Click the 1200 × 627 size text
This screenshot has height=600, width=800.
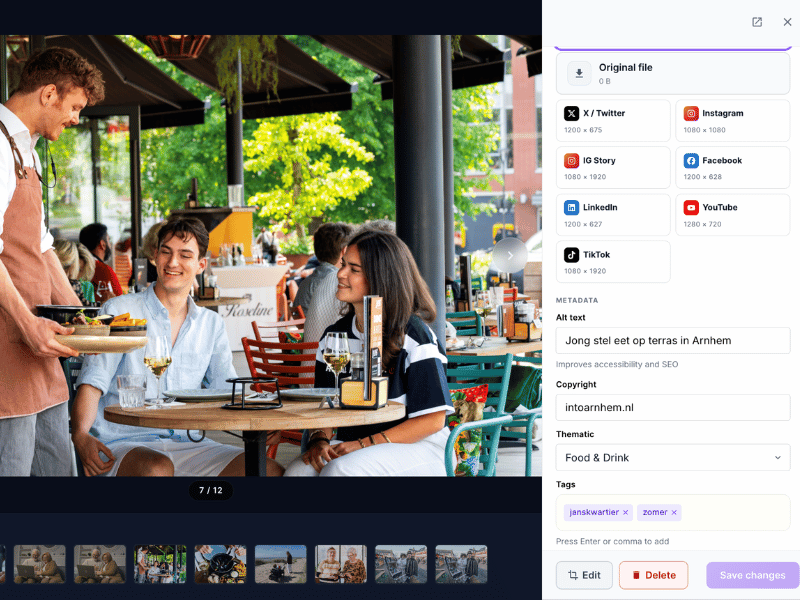click(x=583, y=224)
